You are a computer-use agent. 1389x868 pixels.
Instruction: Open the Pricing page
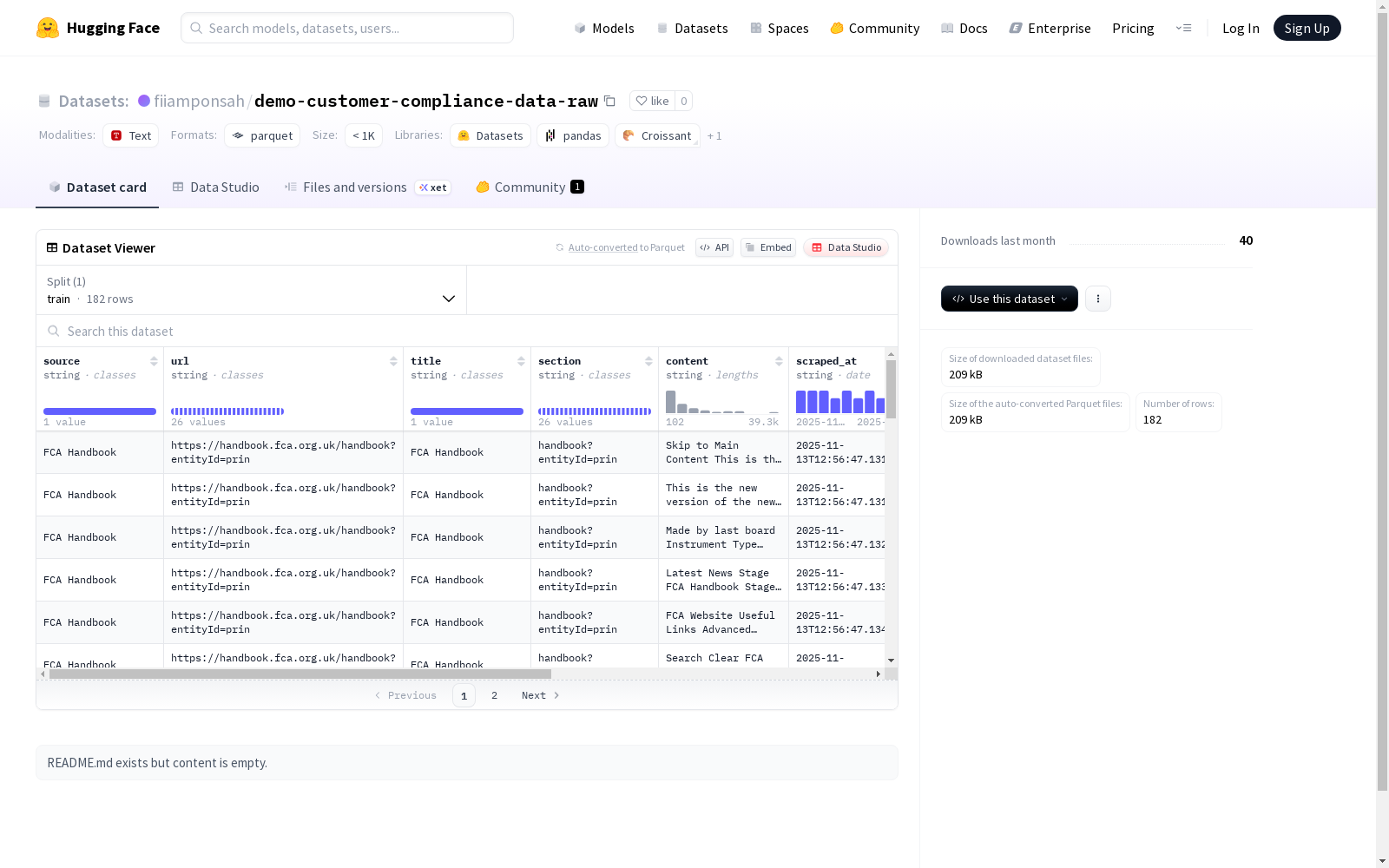pyautogui.click(x=1133, y=28)
